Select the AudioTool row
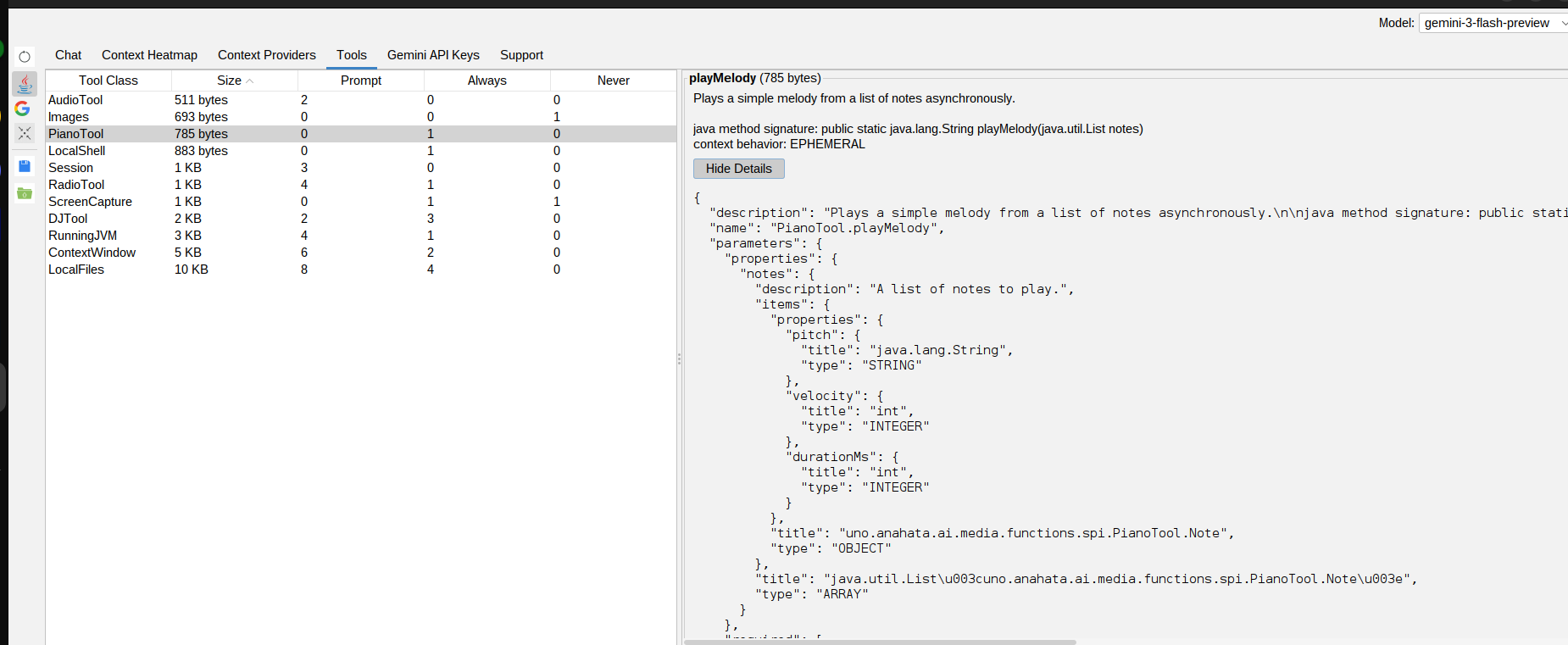 pos(75,100)
